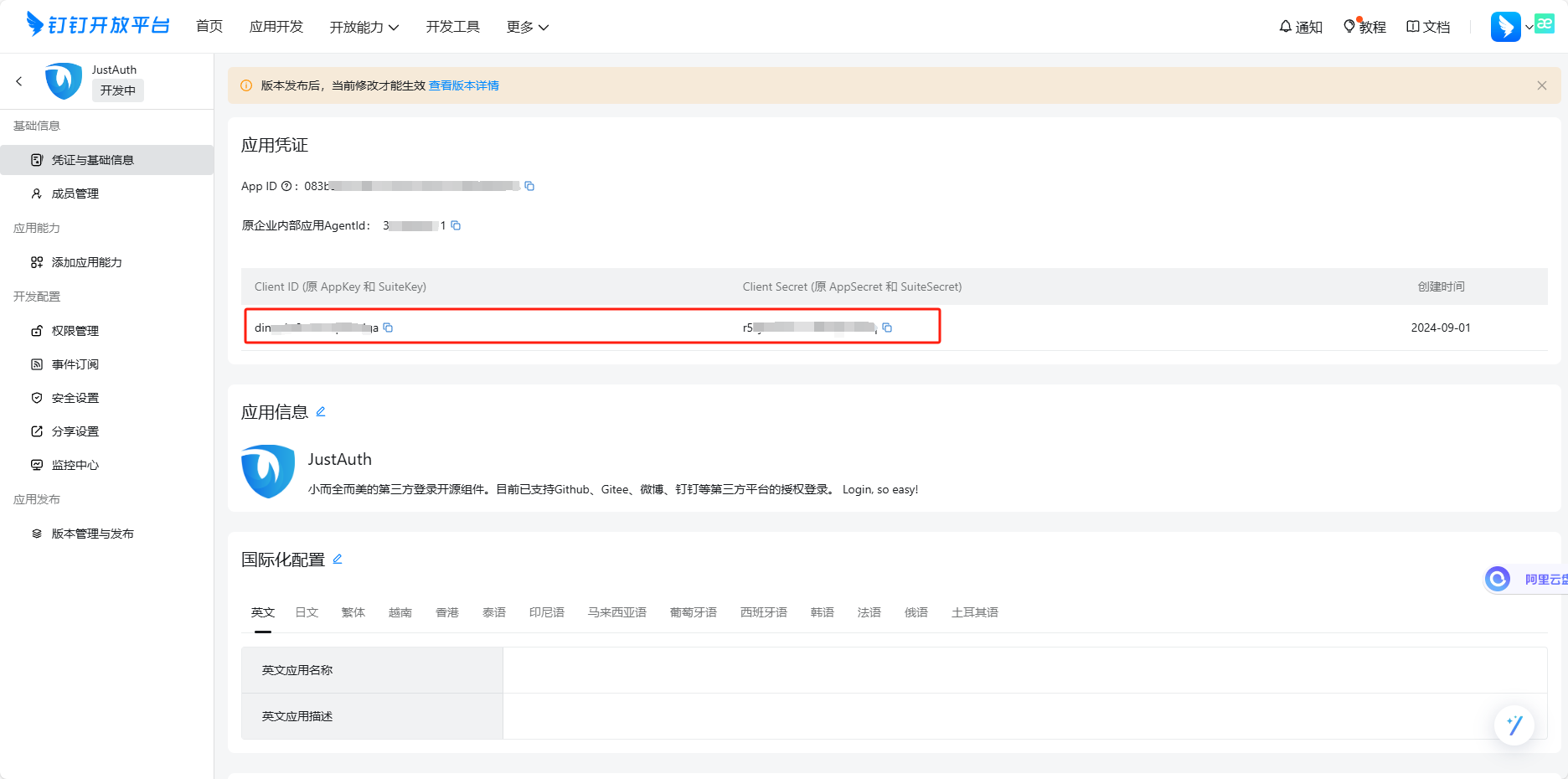
Task: Click the Client Secret column header
Action: (x=852, y=286)
